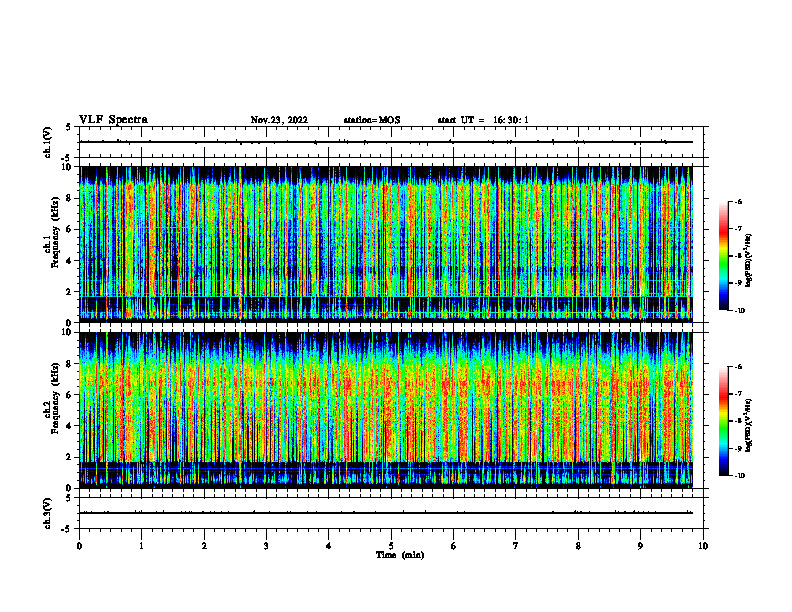
Task: Click the '5' voltage tick of ch.1(V) panel
Action: [x=69, y=127]
